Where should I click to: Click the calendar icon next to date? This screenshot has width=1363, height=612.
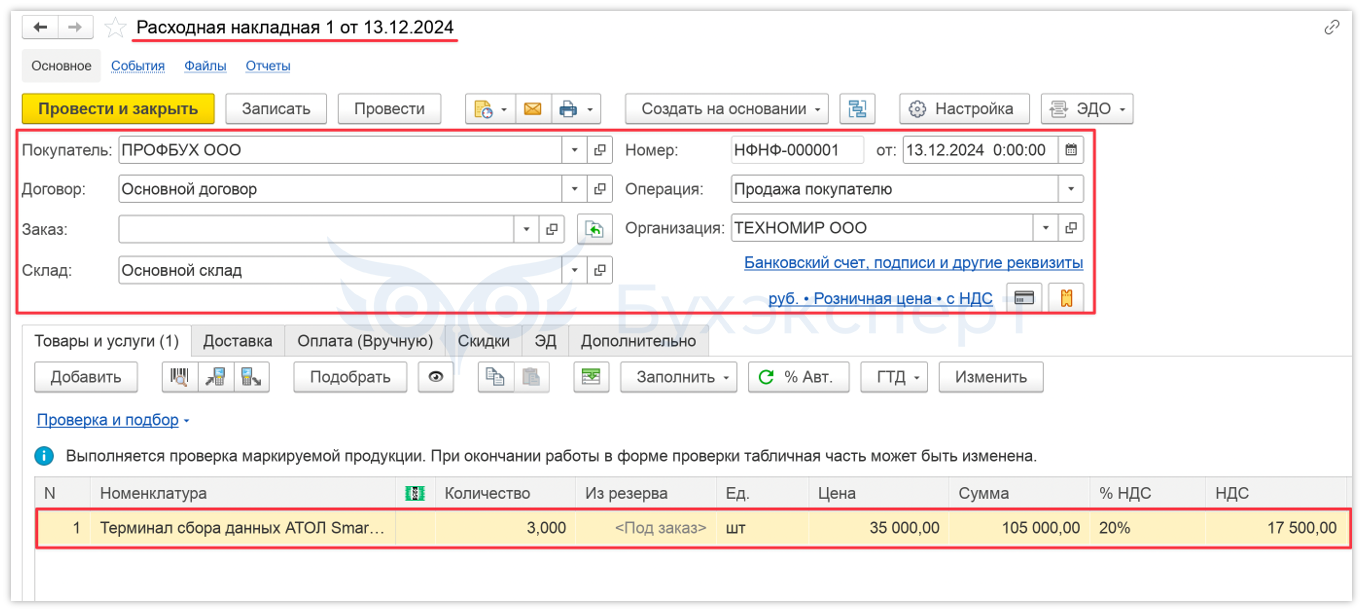tap(1071, 150)
